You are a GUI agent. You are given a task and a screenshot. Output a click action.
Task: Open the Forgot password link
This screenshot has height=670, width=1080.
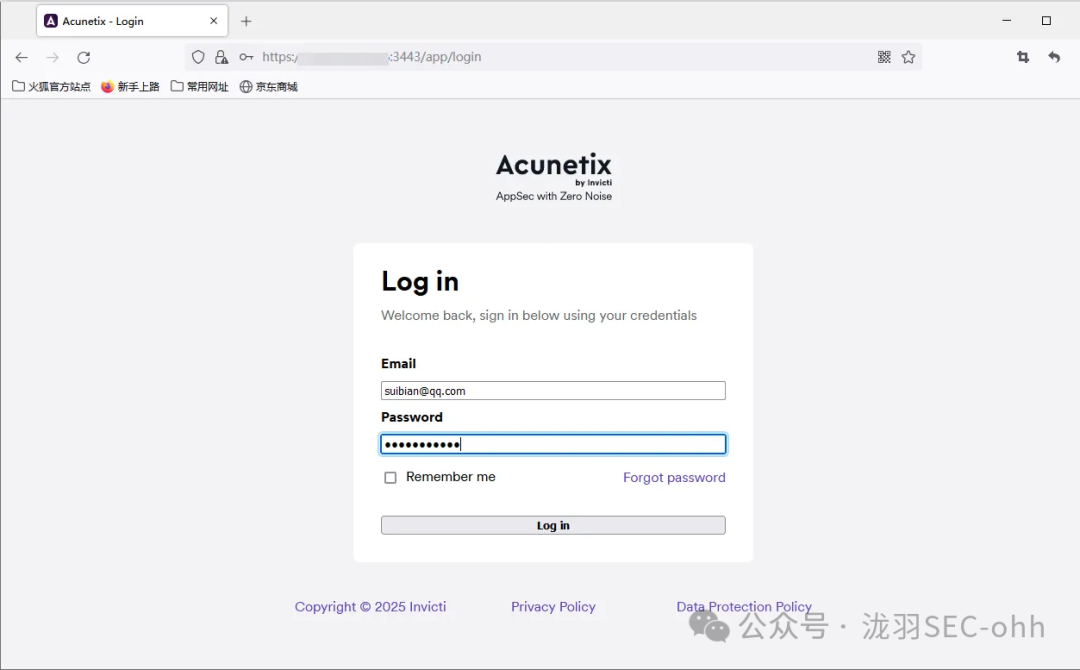pyautogui.click(x=674, y=477)
